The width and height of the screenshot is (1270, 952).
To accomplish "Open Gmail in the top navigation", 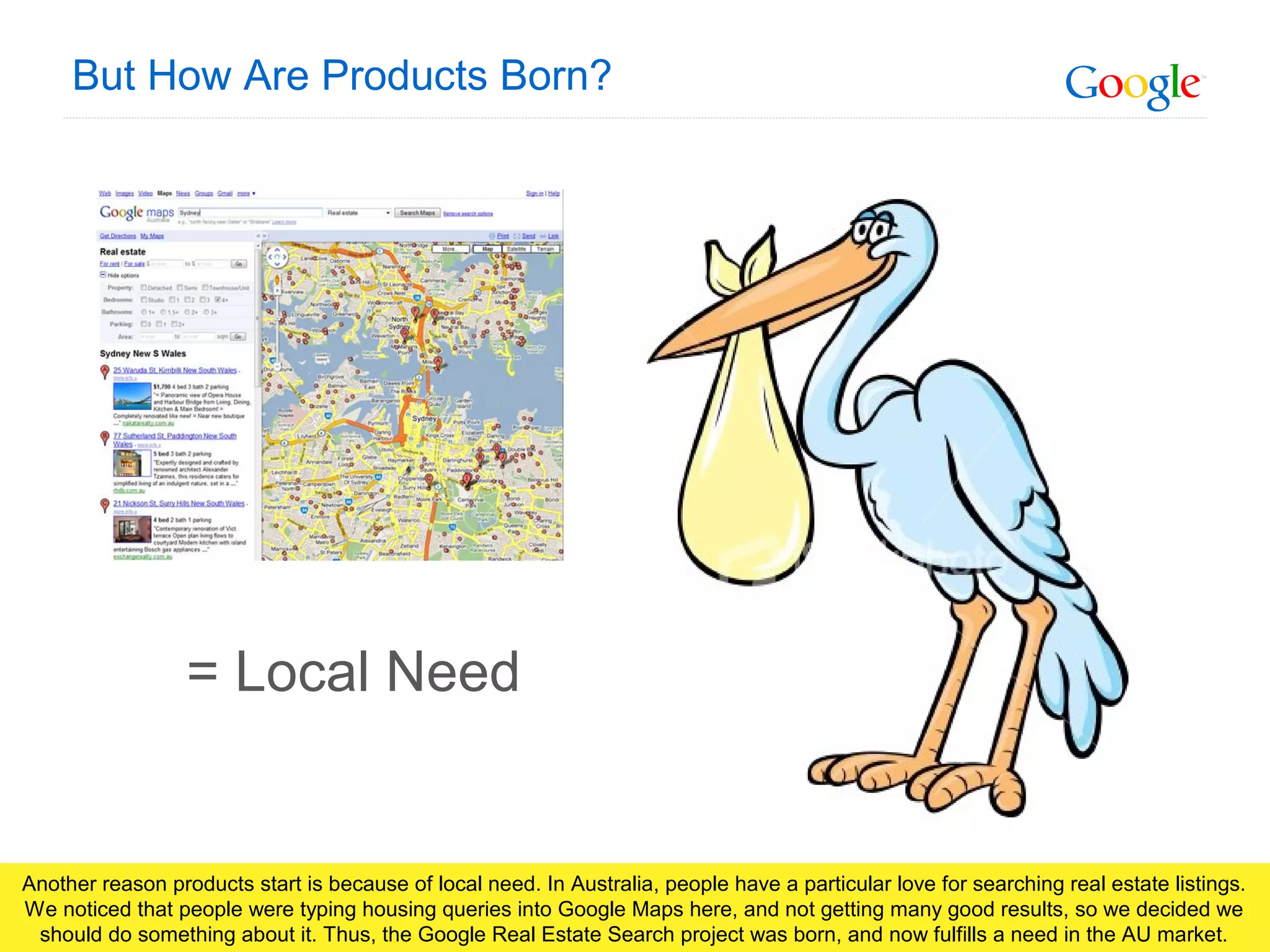I will tap(225, 193).
